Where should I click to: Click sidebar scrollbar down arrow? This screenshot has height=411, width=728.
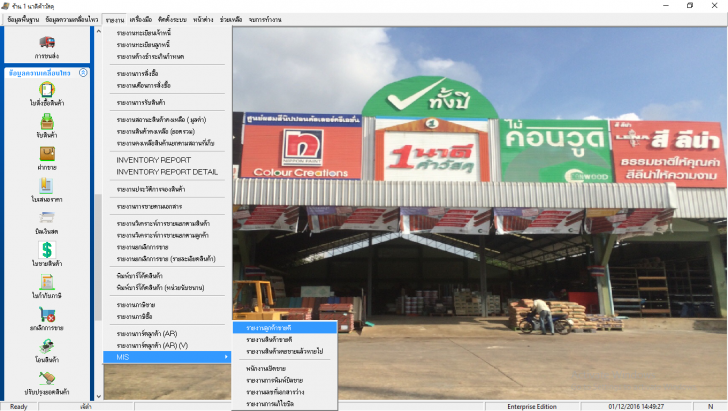tap(98, 396)
